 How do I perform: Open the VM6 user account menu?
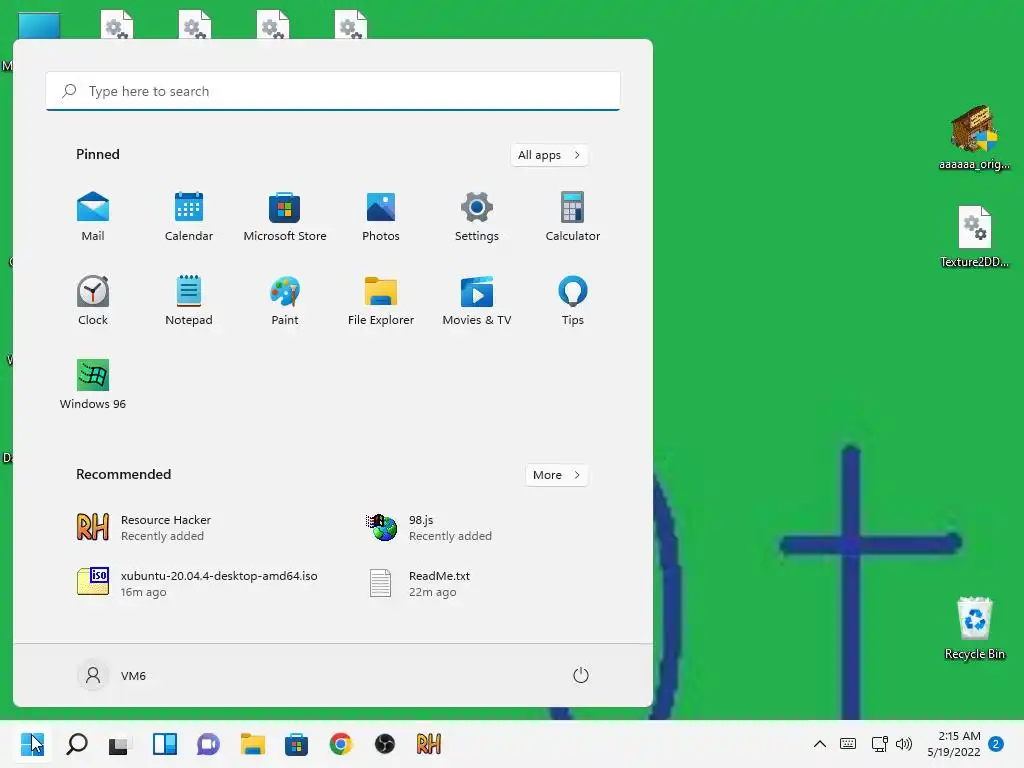coord(112,675)
